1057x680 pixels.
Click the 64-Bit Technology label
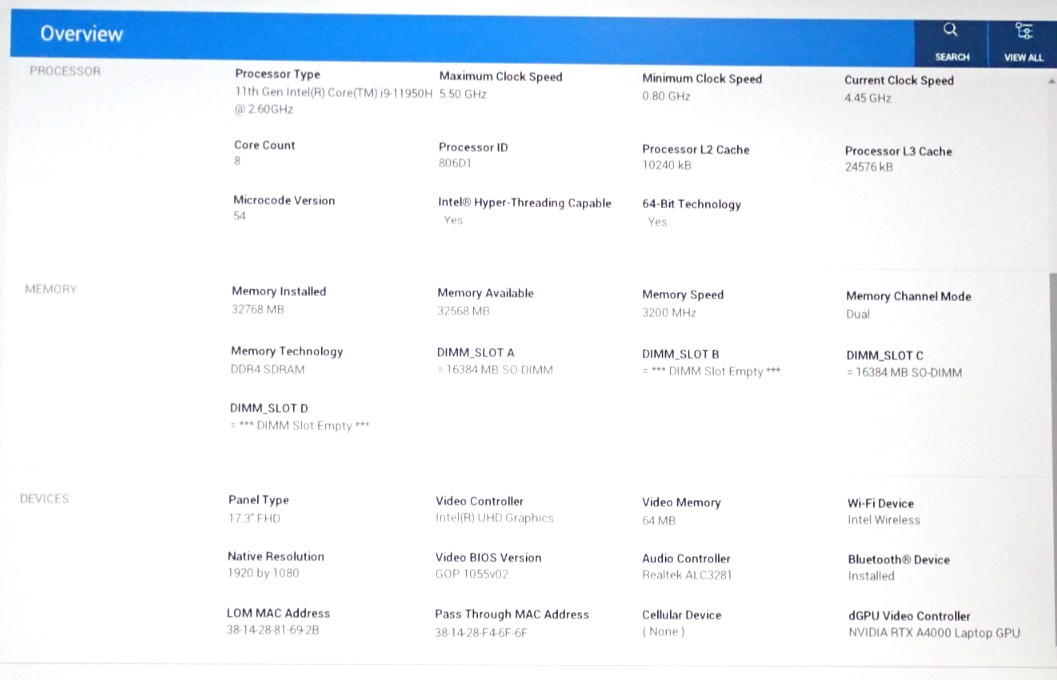pyautogui.click(x=692, y=204)
